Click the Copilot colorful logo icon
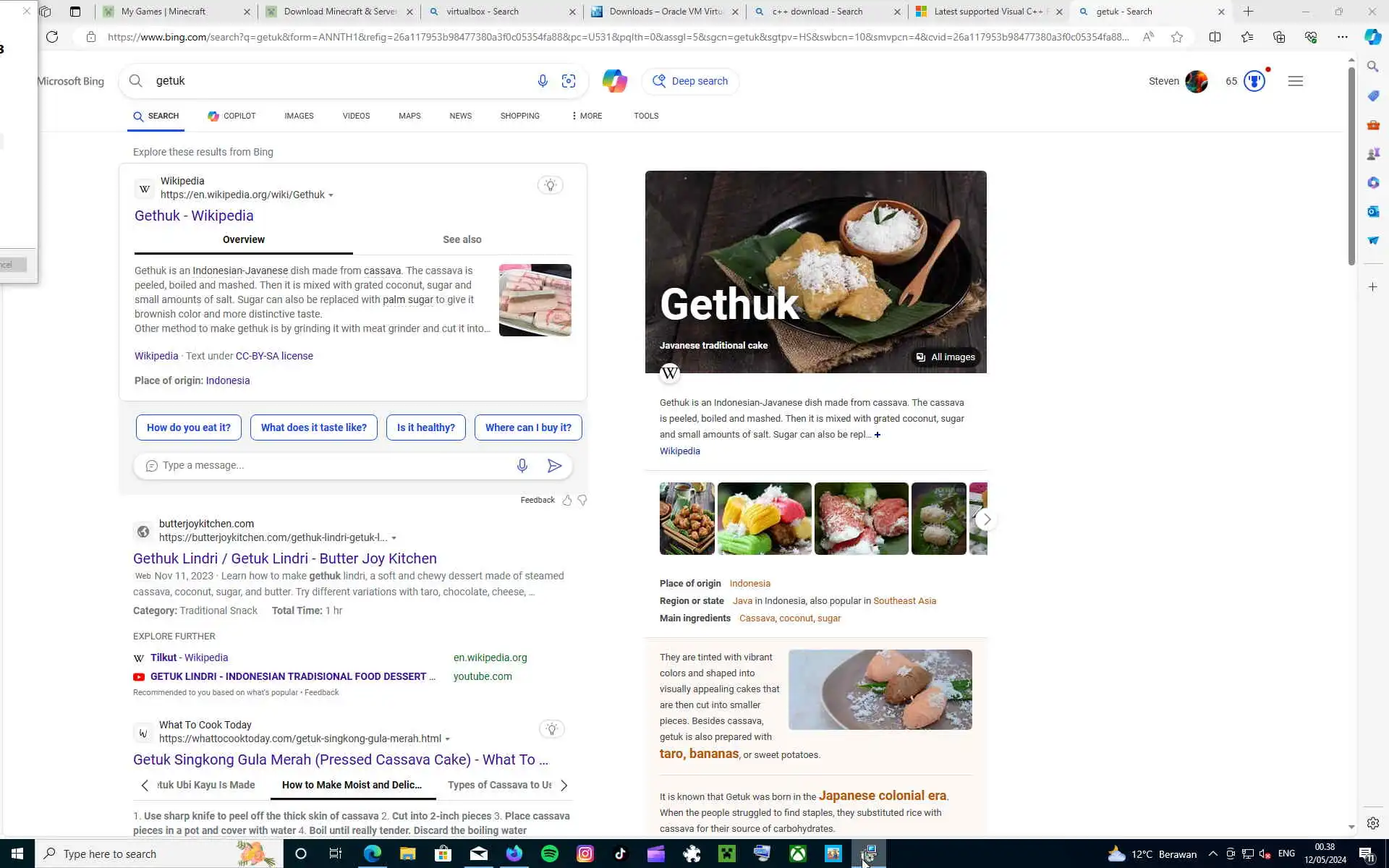Image resolution: width=1389 pixels, height=868 pixels. point(614,81)
